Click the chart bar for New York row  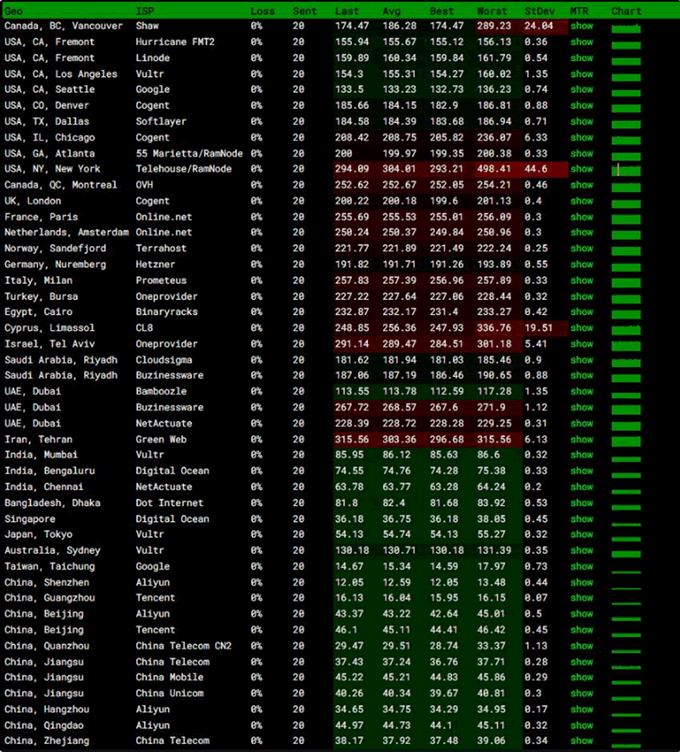pos(626,170)
